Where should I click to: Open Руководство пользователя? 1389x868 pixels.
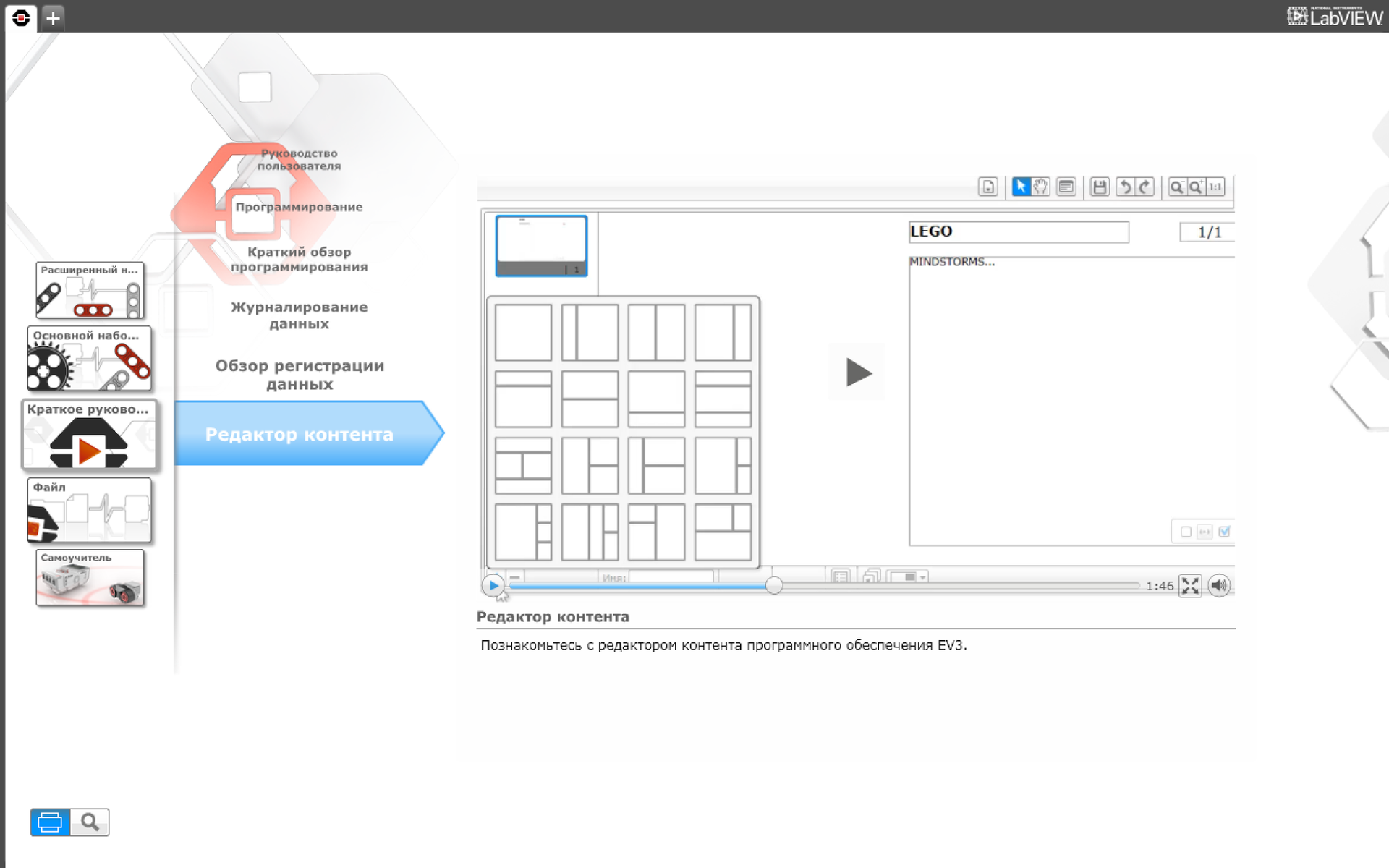tap(300, 159)
